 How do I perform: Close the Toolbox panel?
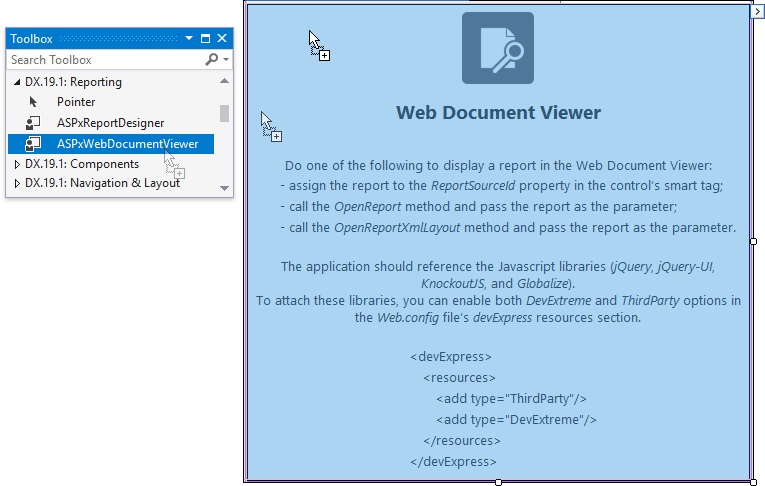coord(222,38)
